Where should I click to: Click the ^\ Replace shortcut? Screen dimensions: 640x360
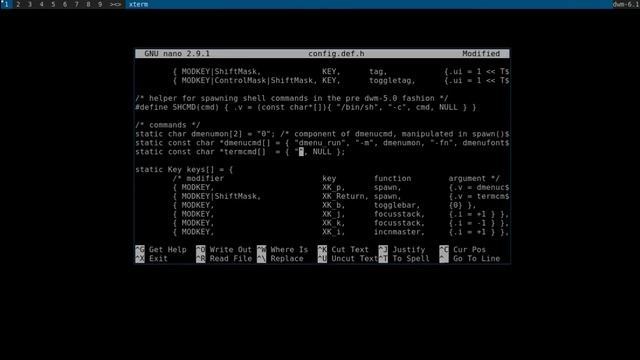point(280,258)
